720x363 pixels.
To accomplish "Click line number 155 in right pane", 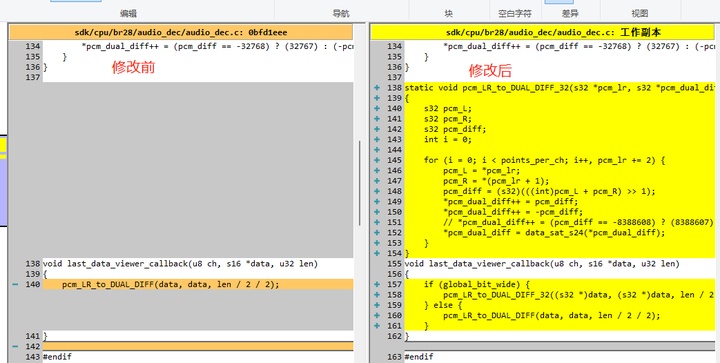I will click(x=394, y=264).
